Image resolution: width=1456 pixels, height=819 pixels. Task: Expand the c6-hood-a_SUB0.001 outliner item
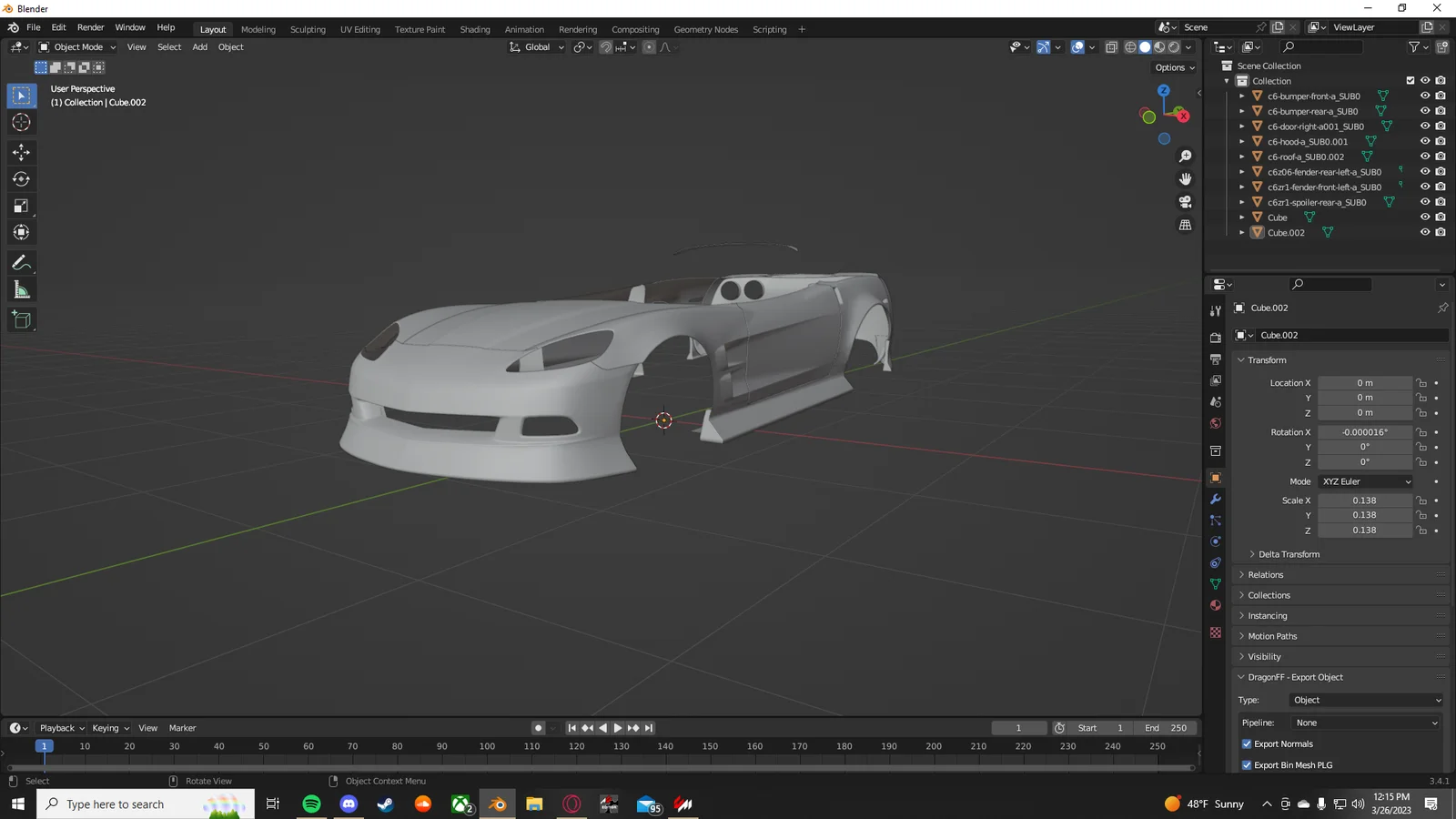[1242, 141]
